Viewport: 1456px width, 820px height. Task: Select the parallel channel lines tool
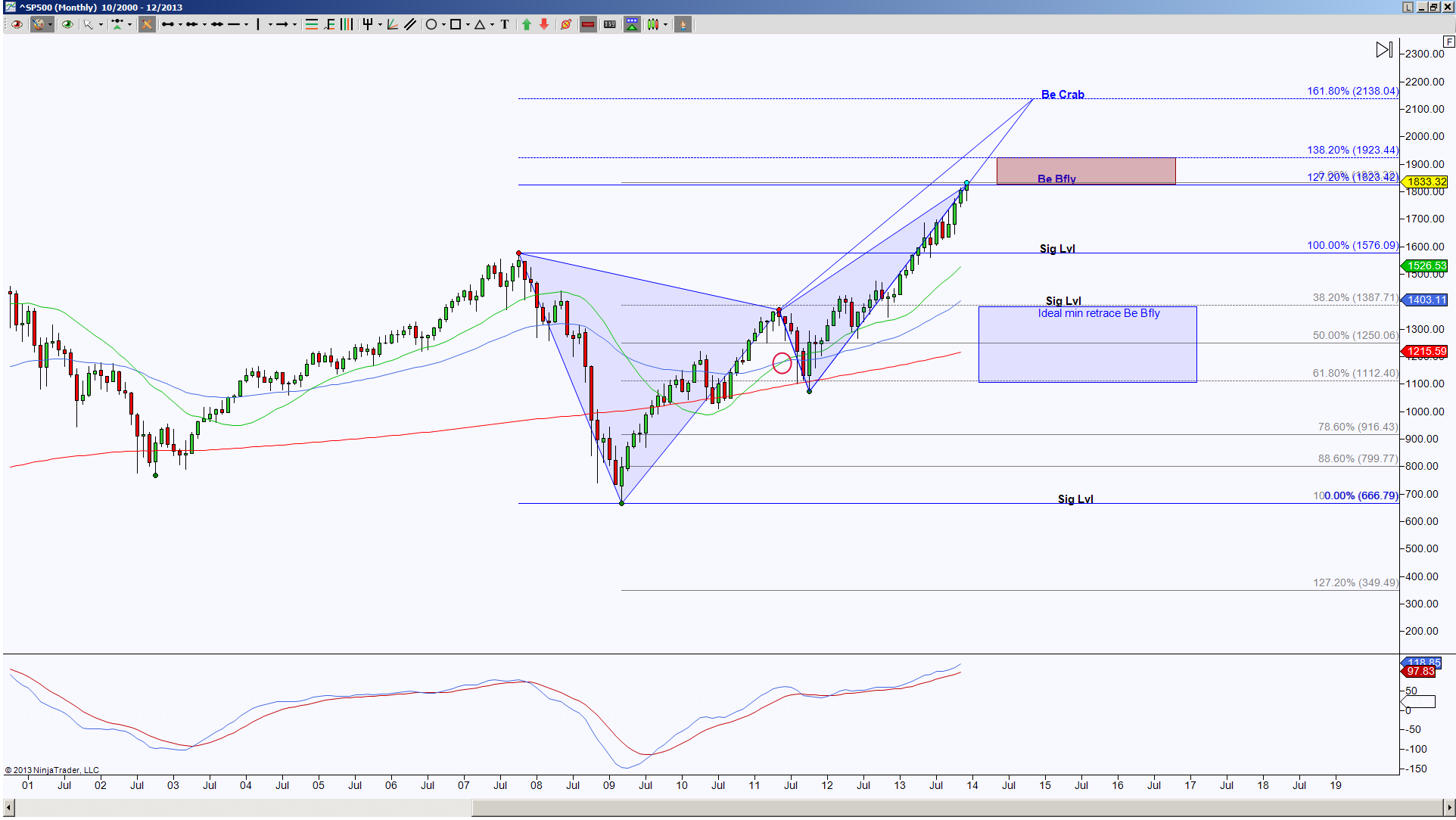click(x=410, y=24)
